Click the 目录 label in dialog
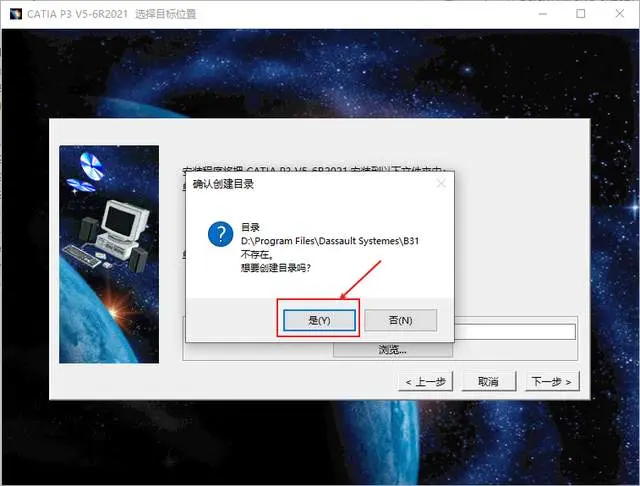This screenshot has height=486, width=640. point(250,227)
